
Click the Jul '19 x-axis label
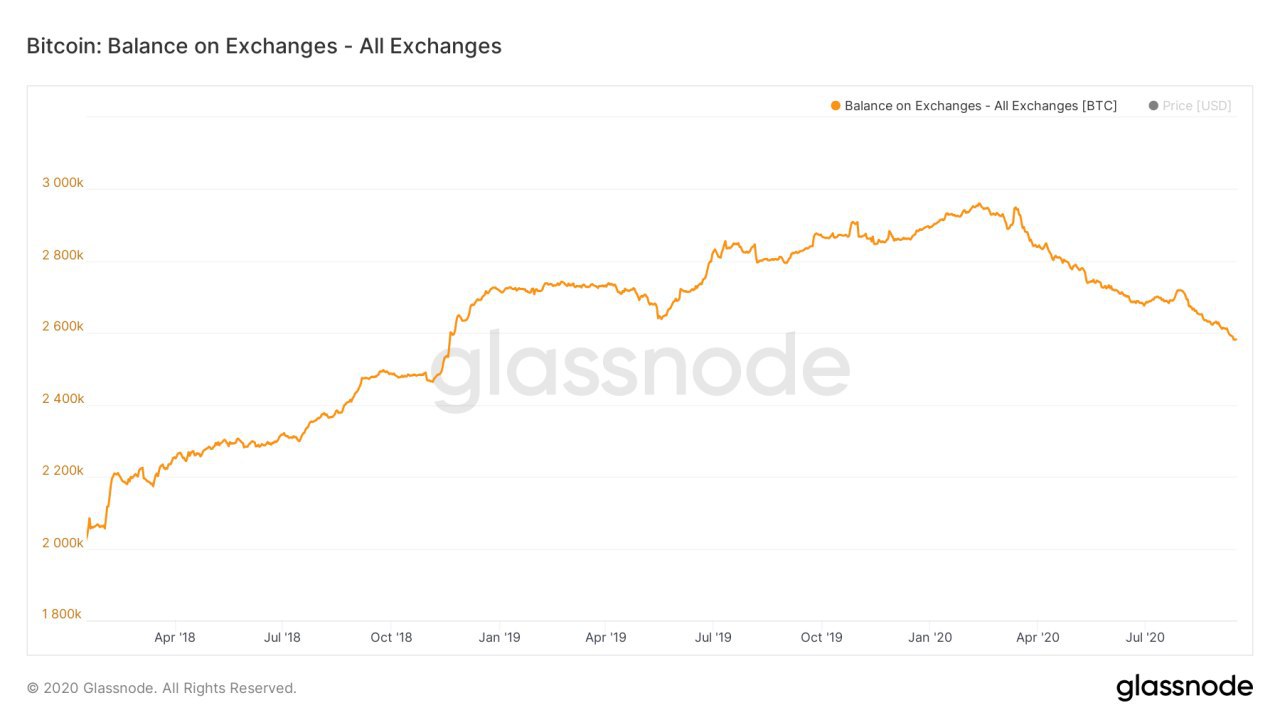pos(713,637)
